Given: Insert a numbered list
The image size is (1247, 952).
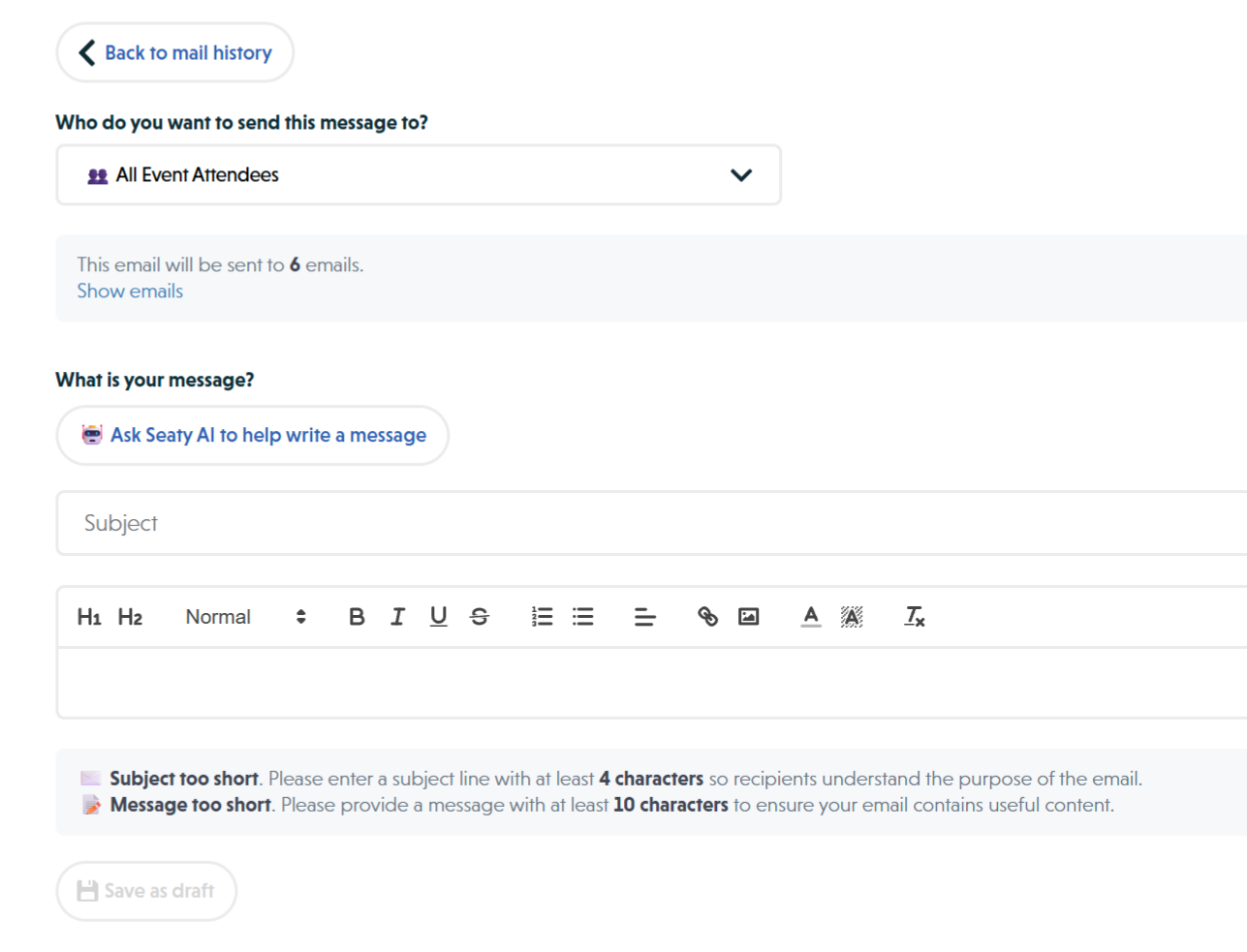Looking at the screenshot, I should pos(542,616).
